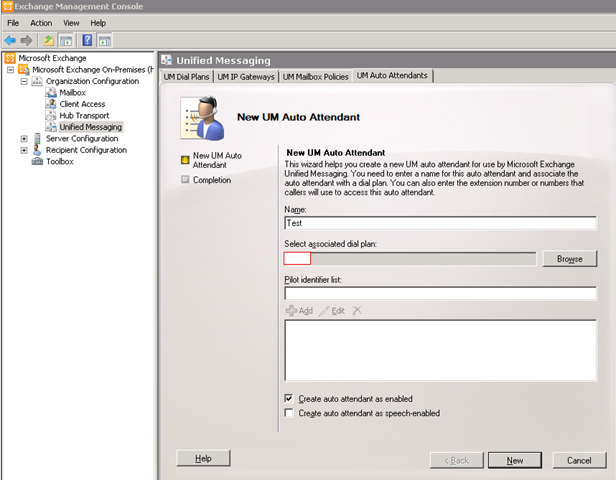Click the Unified Messaging tree node icon
The image size is (616, 480).
[x=51, y=126]
